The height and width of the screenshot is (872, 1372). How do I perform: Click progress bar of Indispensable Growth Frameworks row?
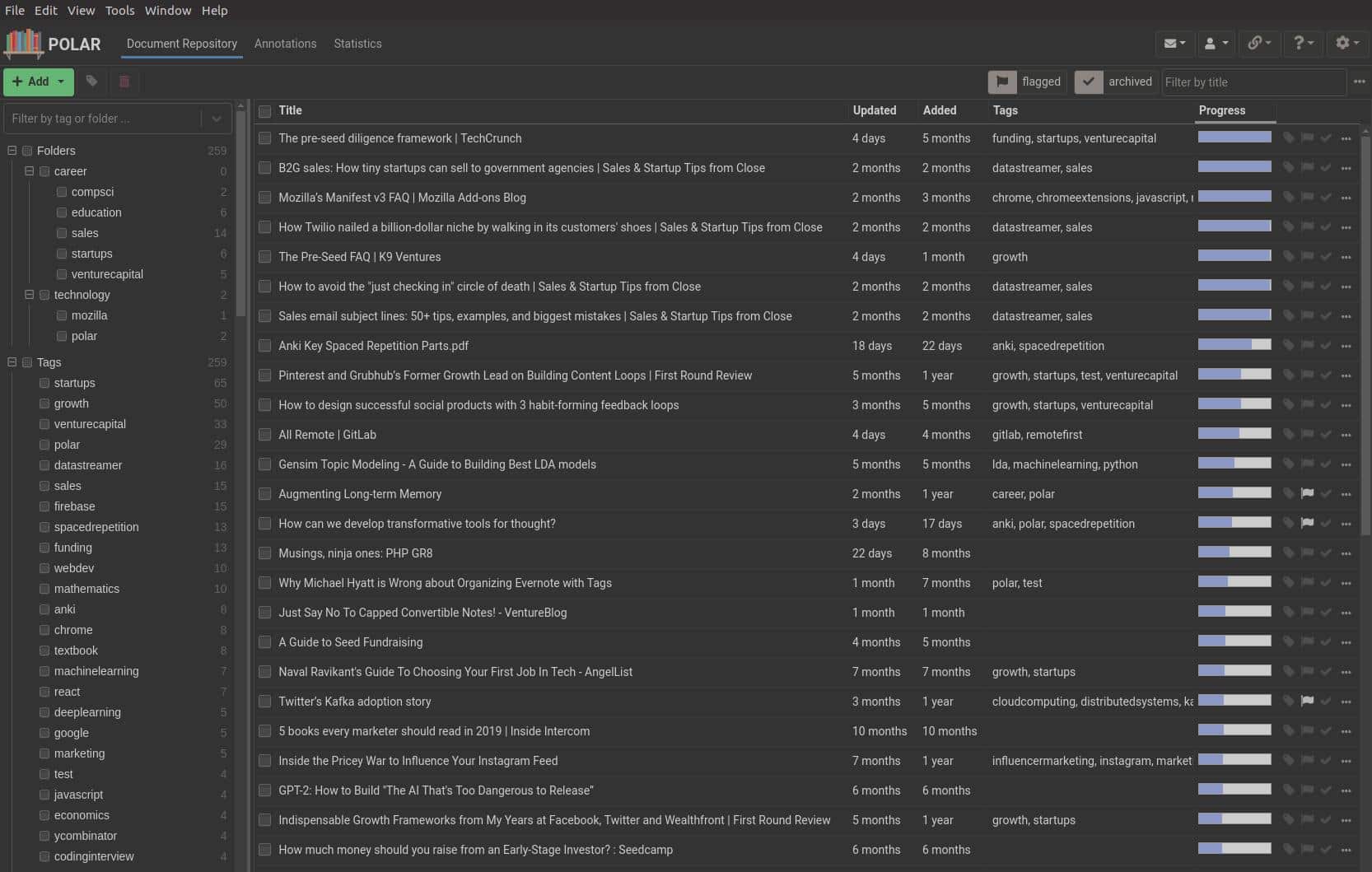tap(1234, 819)
